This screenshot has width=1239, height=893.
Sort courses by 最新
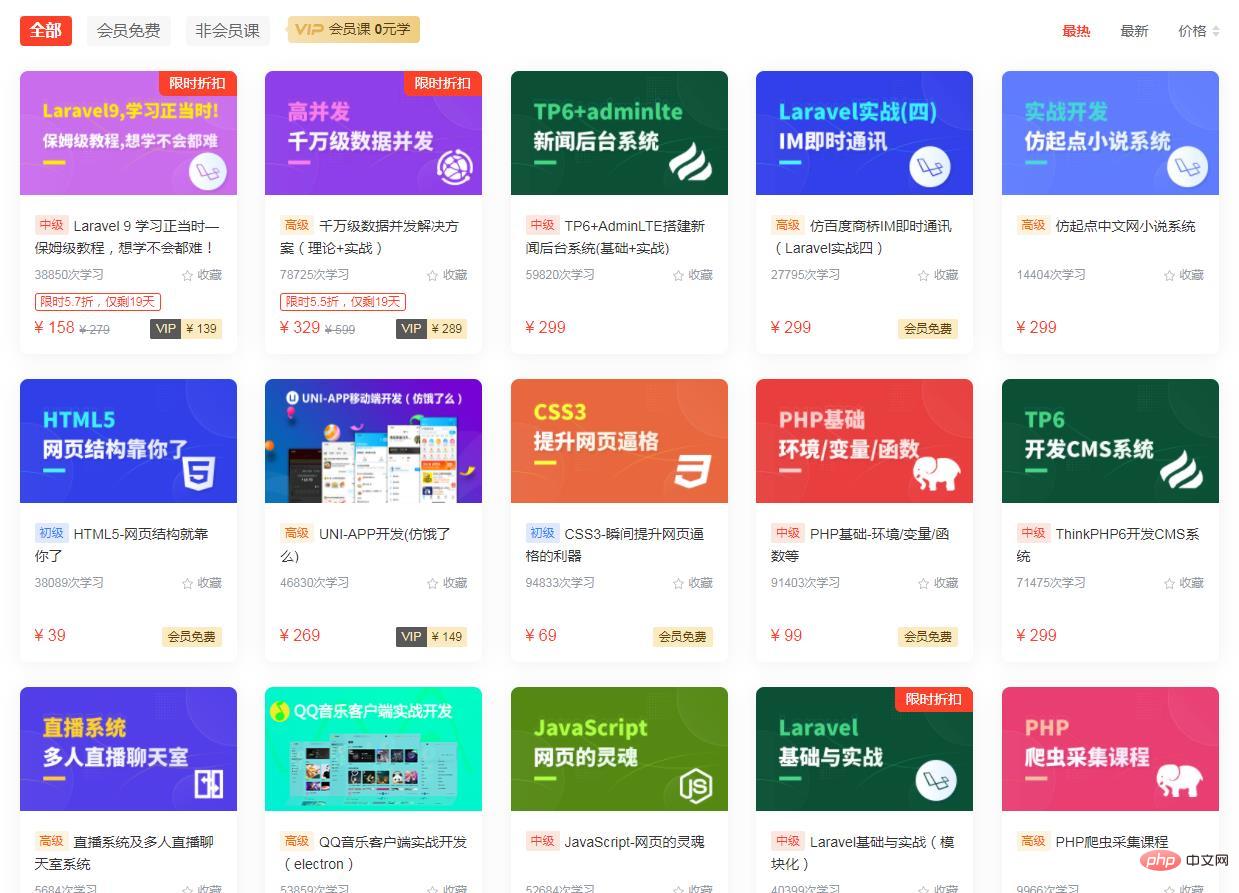click(1134, 31)
